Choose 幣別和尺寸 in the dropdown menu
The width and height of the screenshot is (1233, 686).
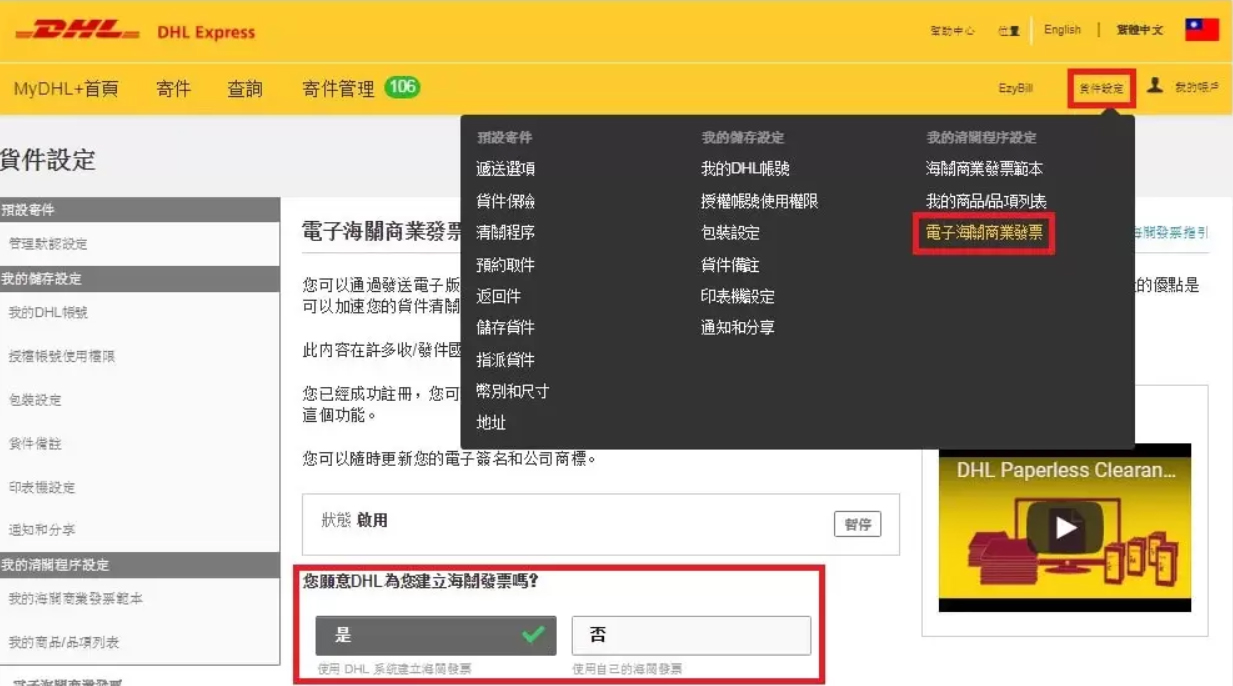512,391
